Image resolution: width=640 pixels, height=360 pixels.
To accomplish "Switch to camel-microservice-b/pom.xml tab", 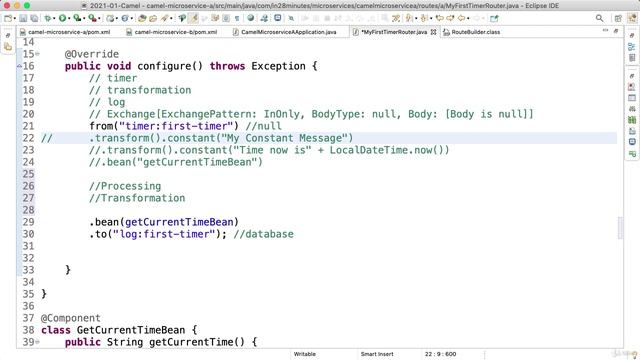I will coord(172,32).
